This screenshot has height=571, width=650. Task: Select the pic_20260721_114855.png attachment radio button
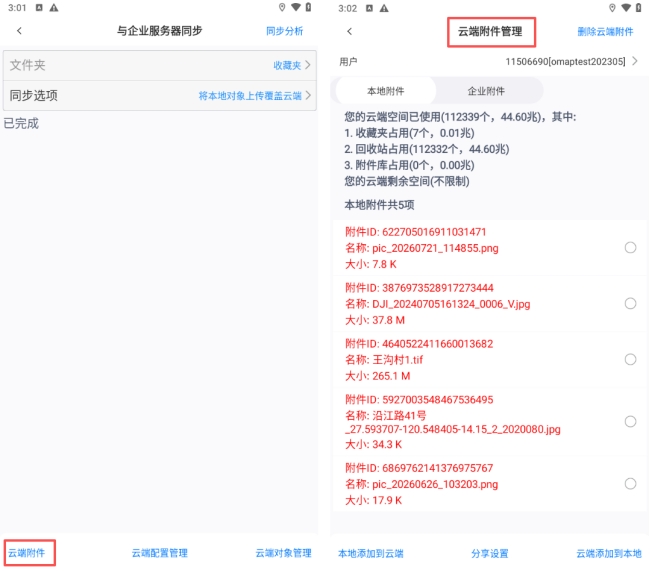click(630, 248)
